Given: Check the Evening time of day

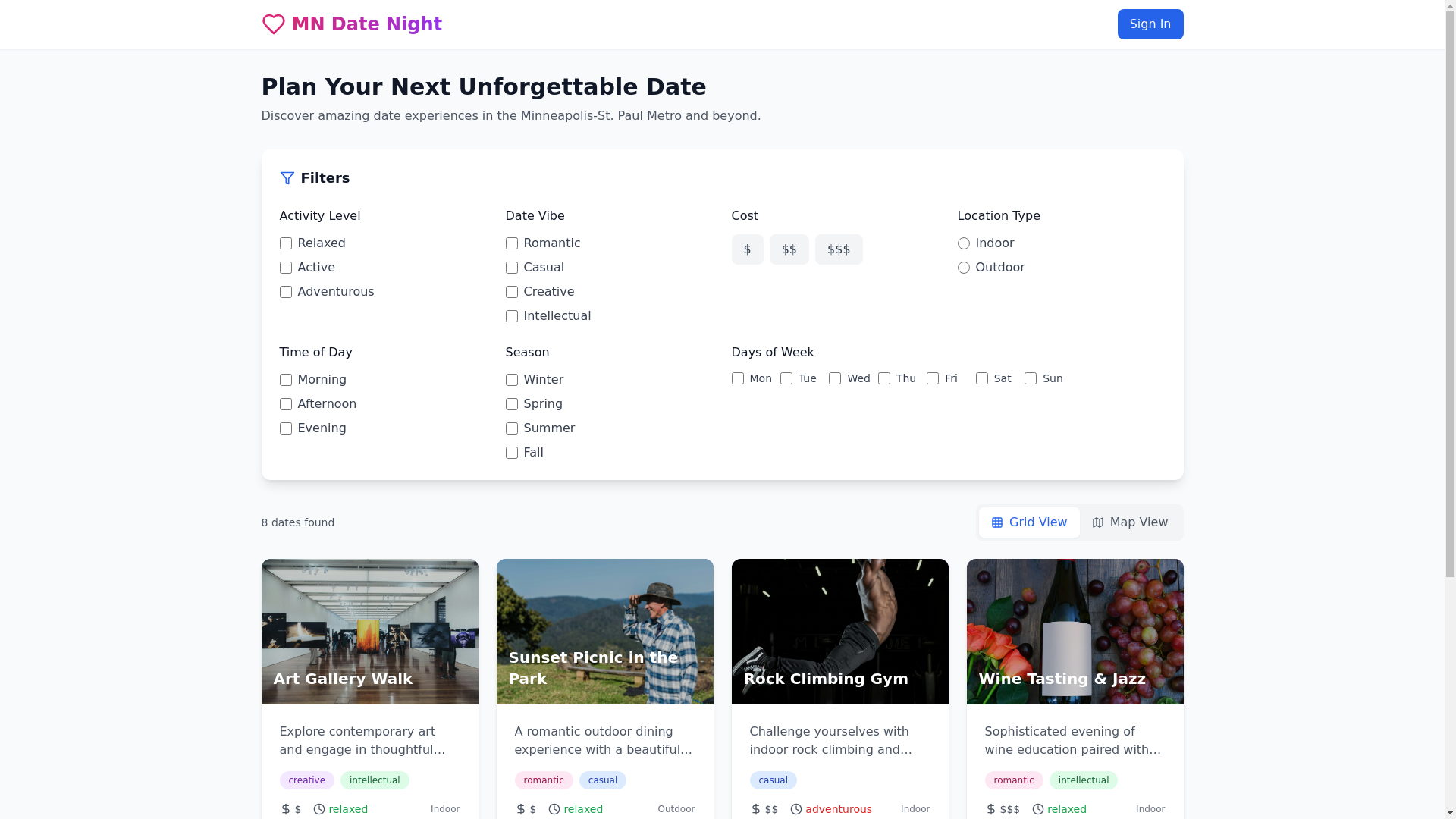Looking at the screenshot, I should pyautogui.click(x=286, y=428).
